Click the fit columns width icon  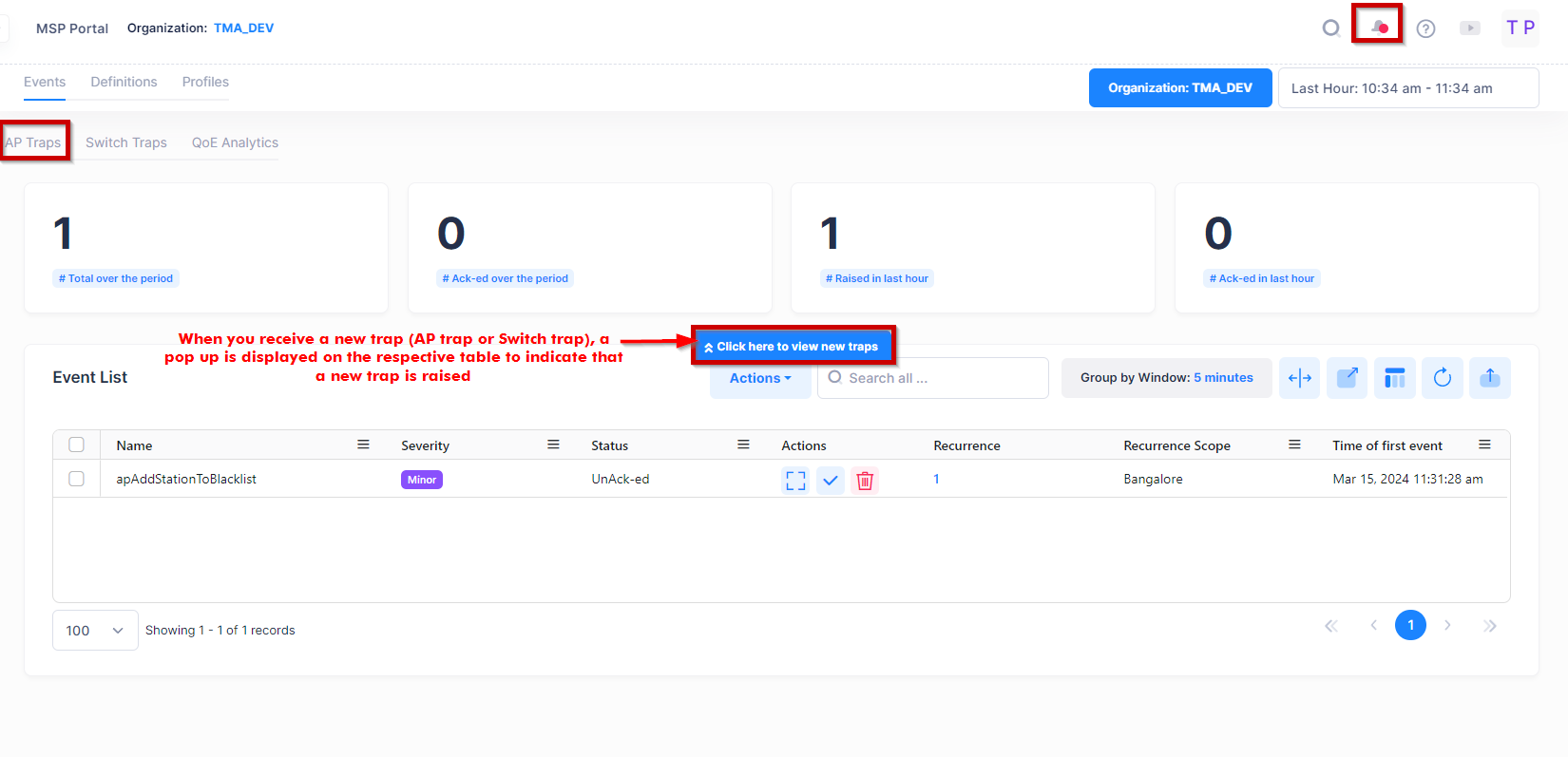pyautogui.click(x=1299, y=378)
